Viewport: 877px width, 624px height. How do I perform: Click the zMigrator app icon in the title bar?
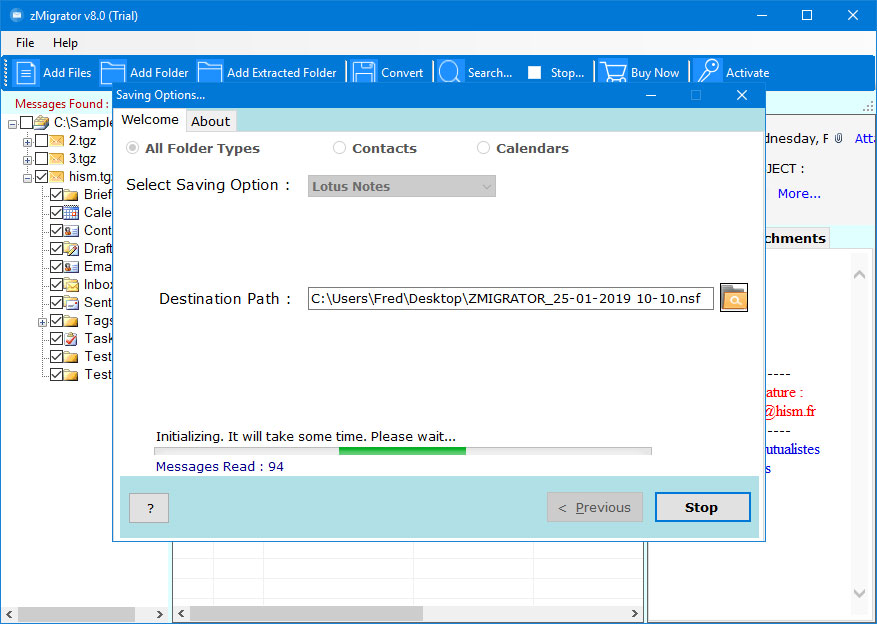16,15
